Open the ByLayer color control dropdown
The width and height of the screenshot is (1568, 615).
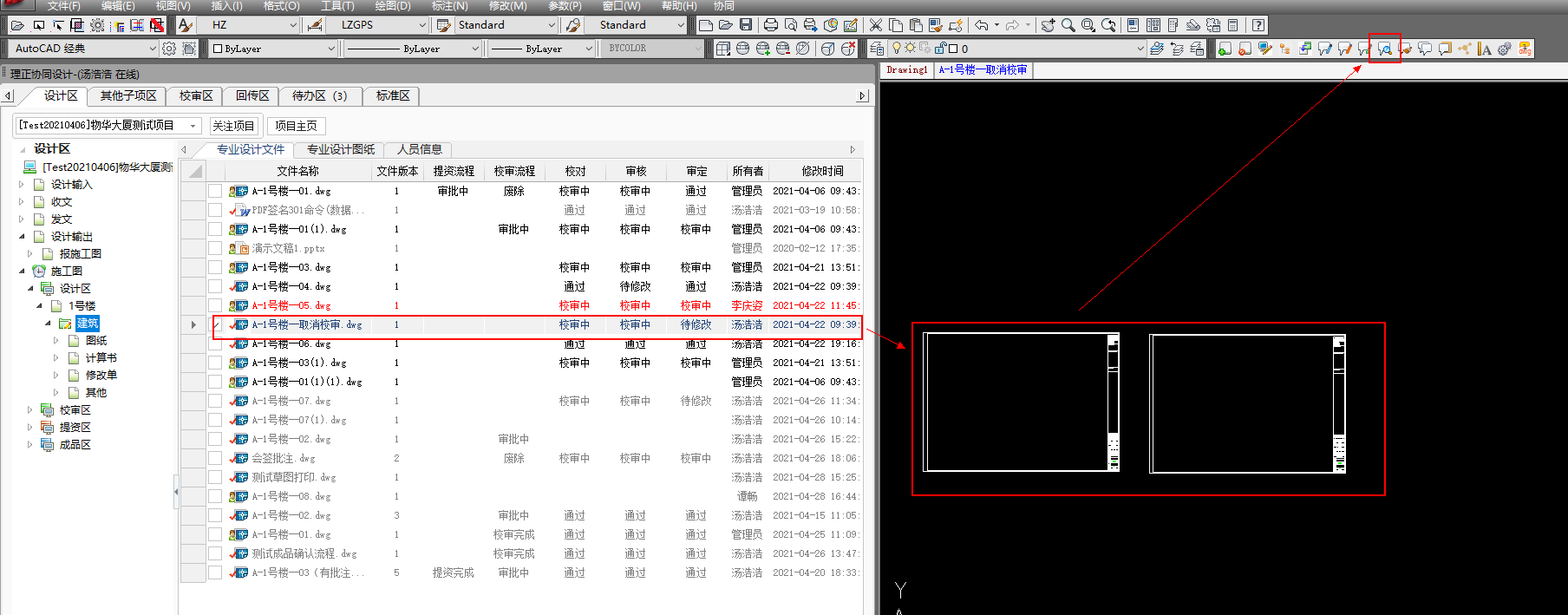click(x=330, y=49)
